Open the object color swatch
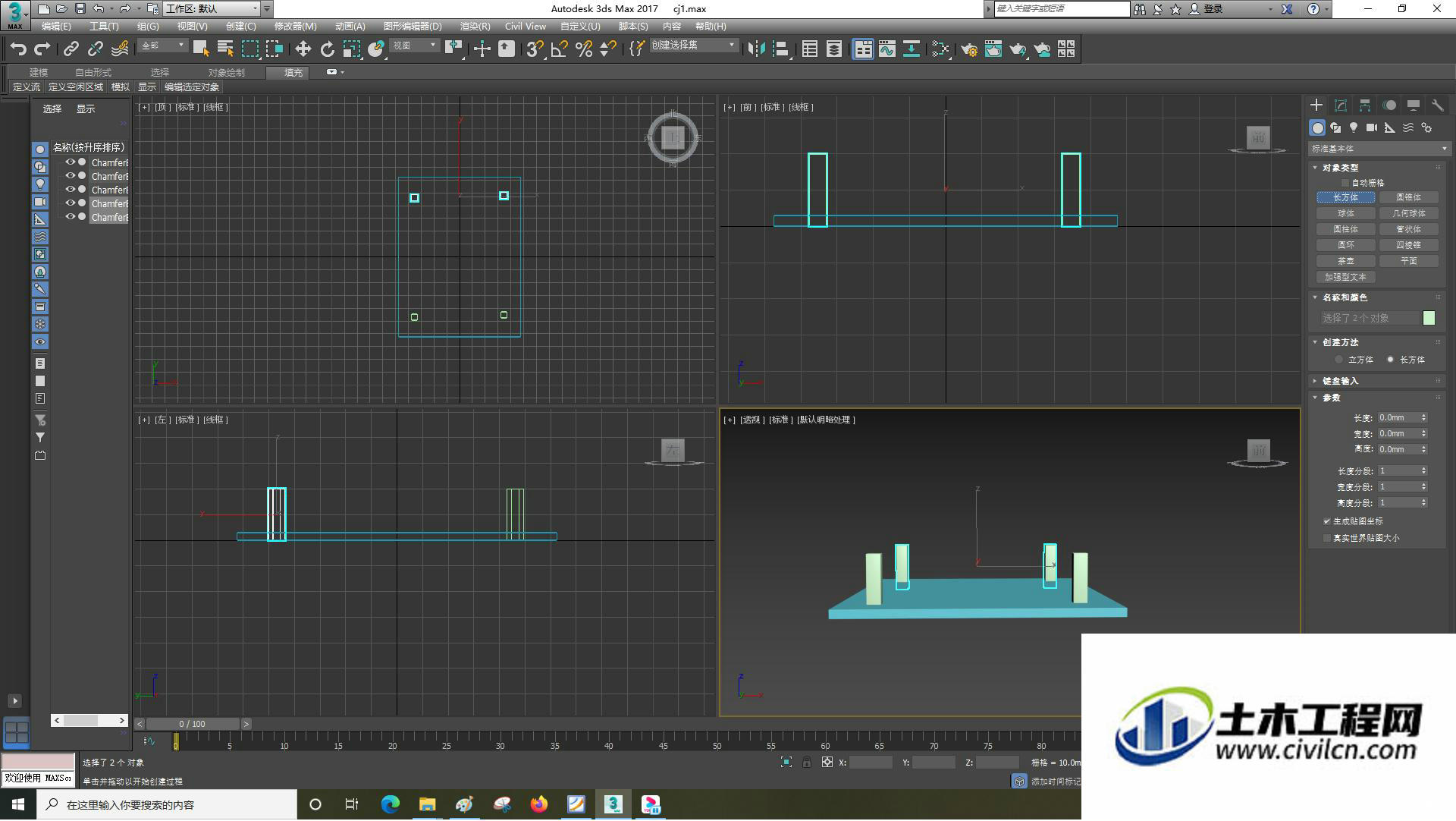Screen dimensions: 1456x821 tap(1429, 318)
